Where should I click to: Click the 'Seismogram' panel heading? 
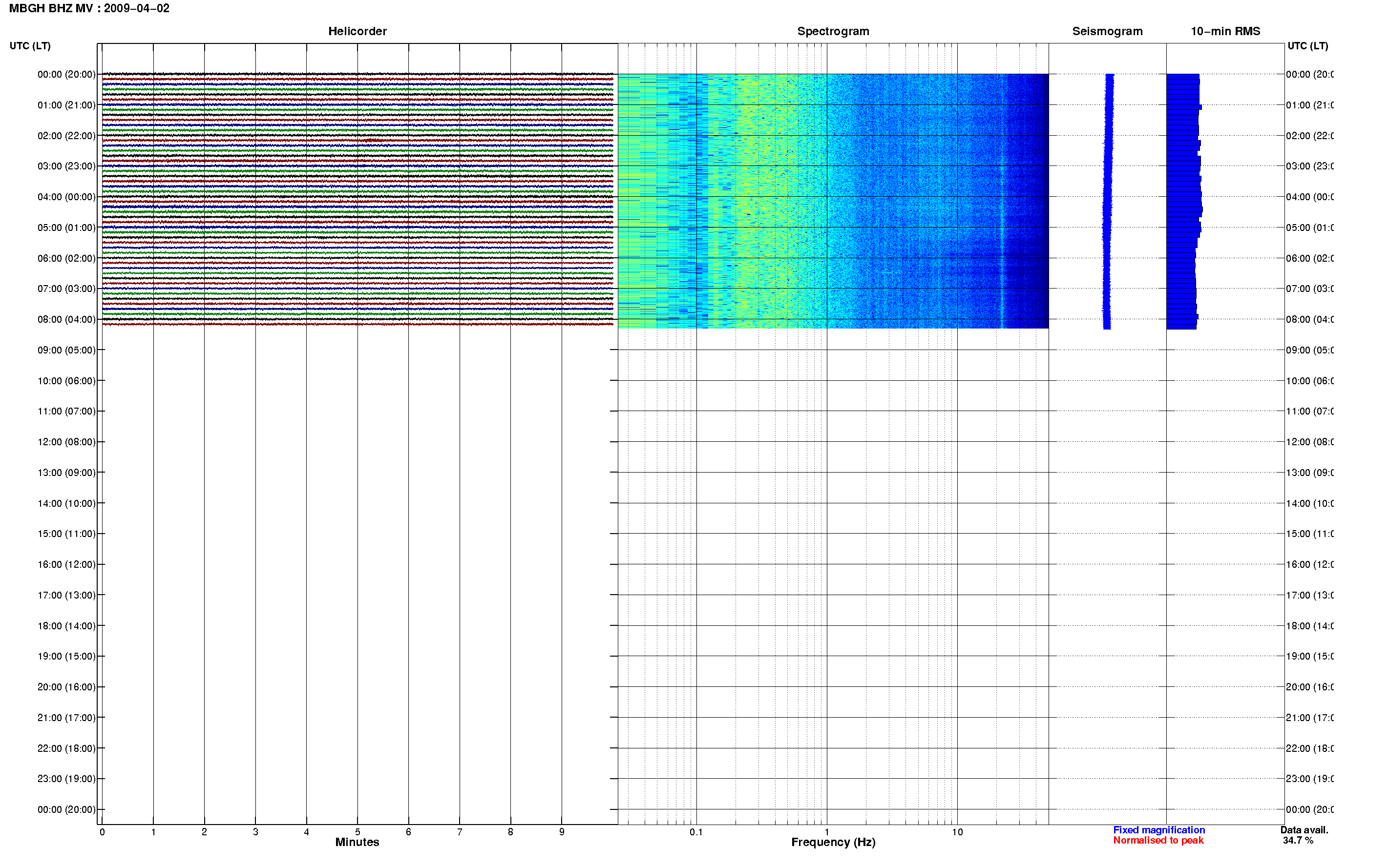point(1107,31)
